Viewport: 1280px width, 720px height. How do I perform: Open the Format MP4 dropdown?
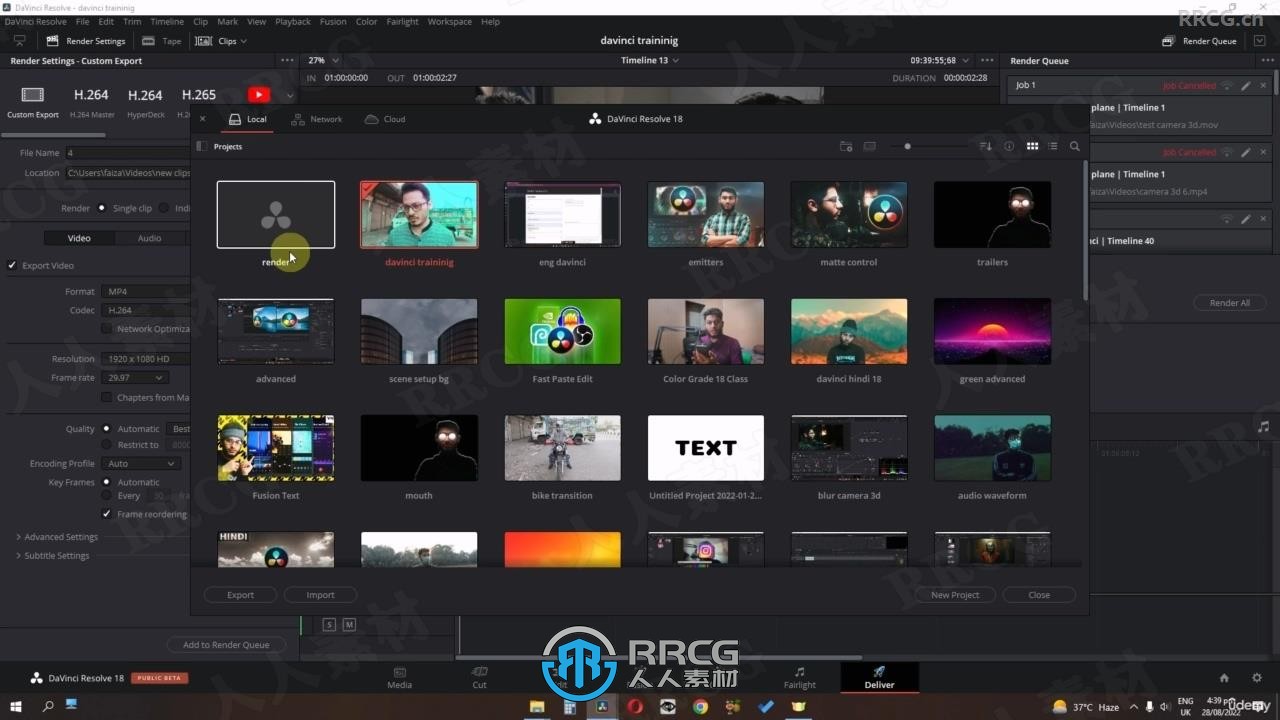pyautogui.click(x=145, y=291)
